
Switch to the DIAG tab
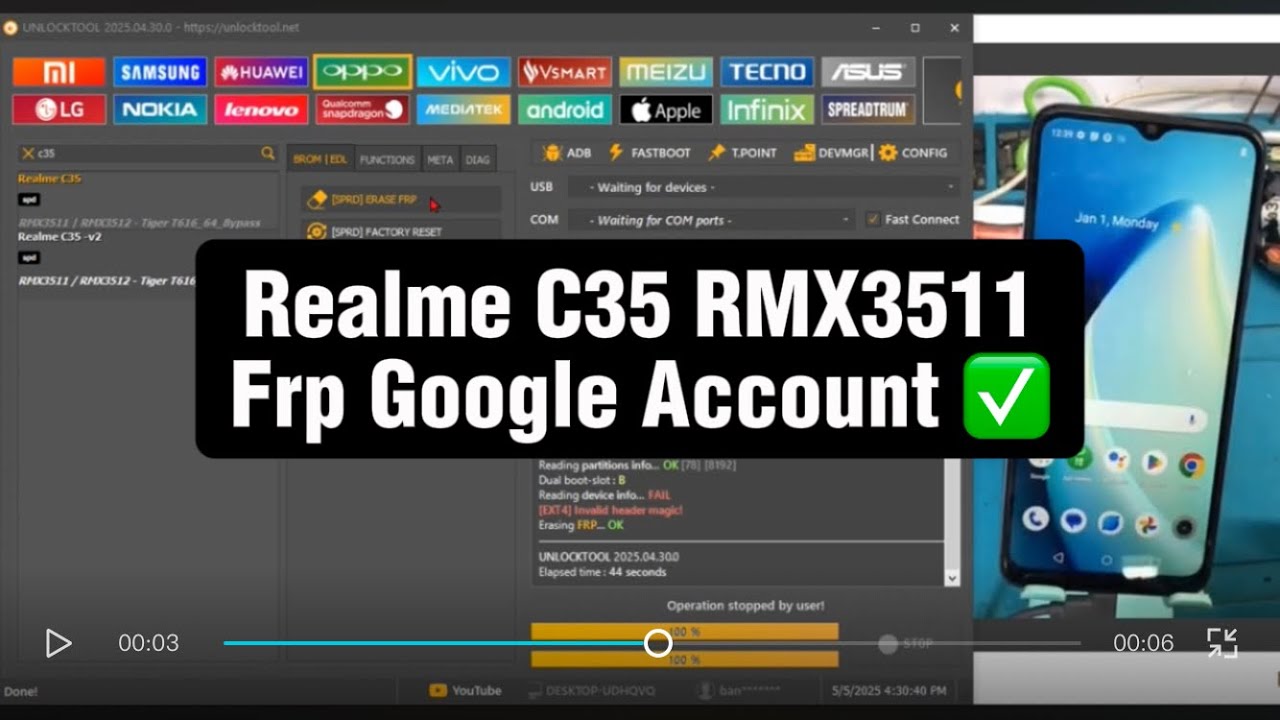478,160
